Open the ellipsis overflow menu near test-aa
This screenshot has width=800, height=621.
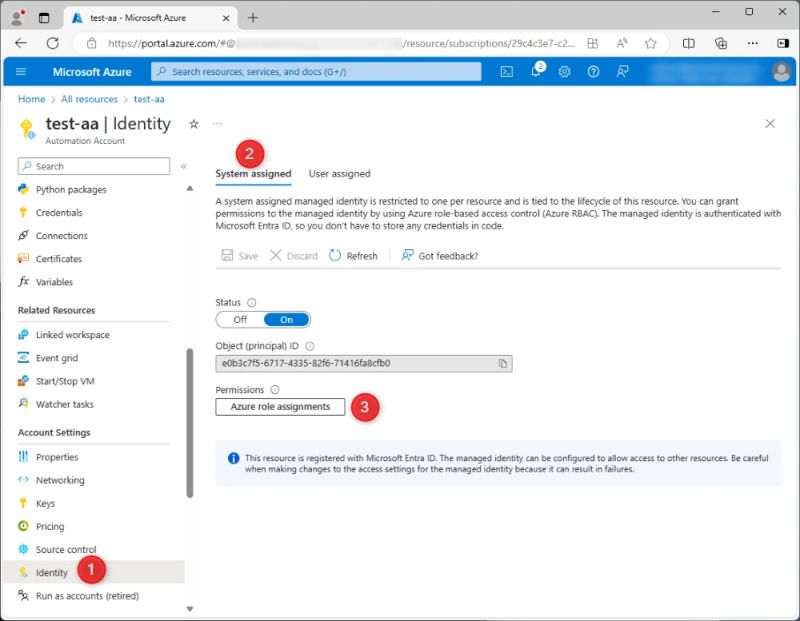coord(216,122)
